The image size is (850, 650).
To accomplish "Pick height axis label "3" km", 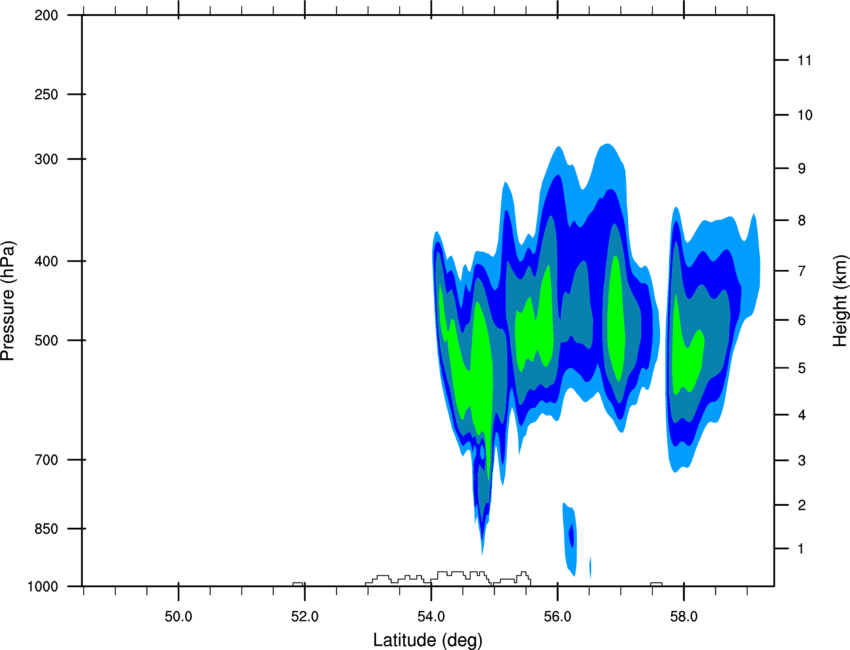I will [802, 461].
